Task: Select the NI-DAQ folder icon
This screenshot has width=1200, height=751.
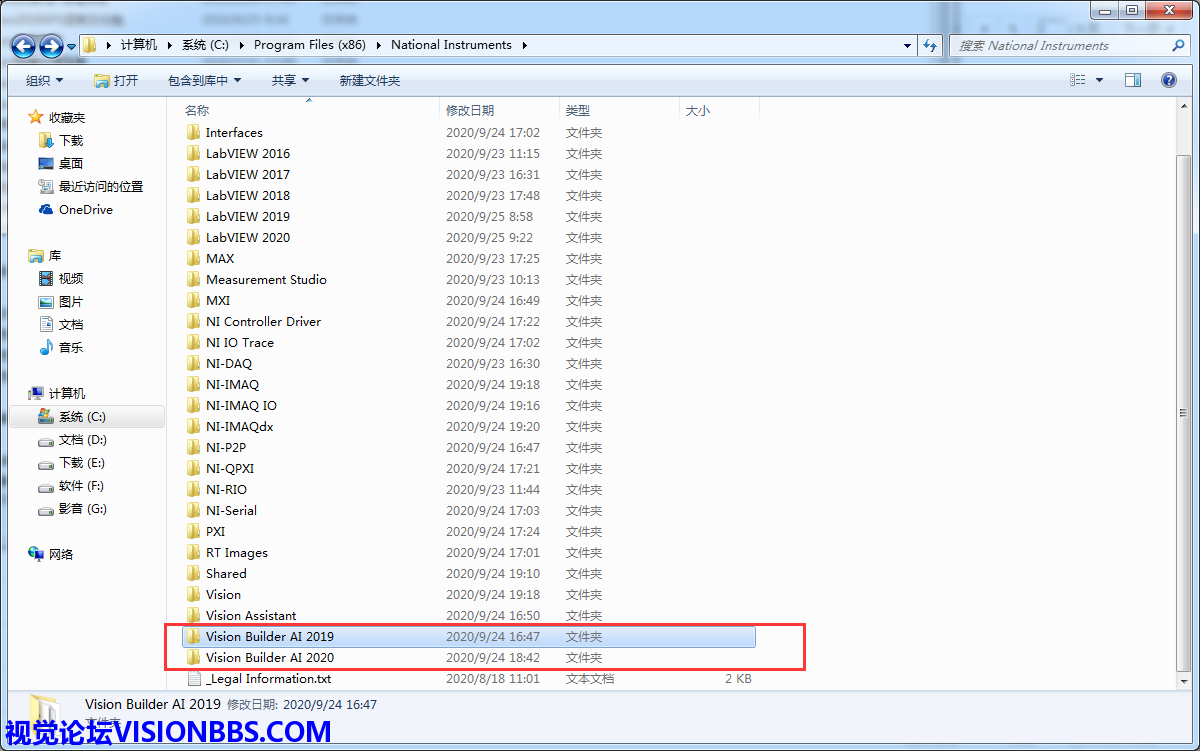Action: pos(194,363)
